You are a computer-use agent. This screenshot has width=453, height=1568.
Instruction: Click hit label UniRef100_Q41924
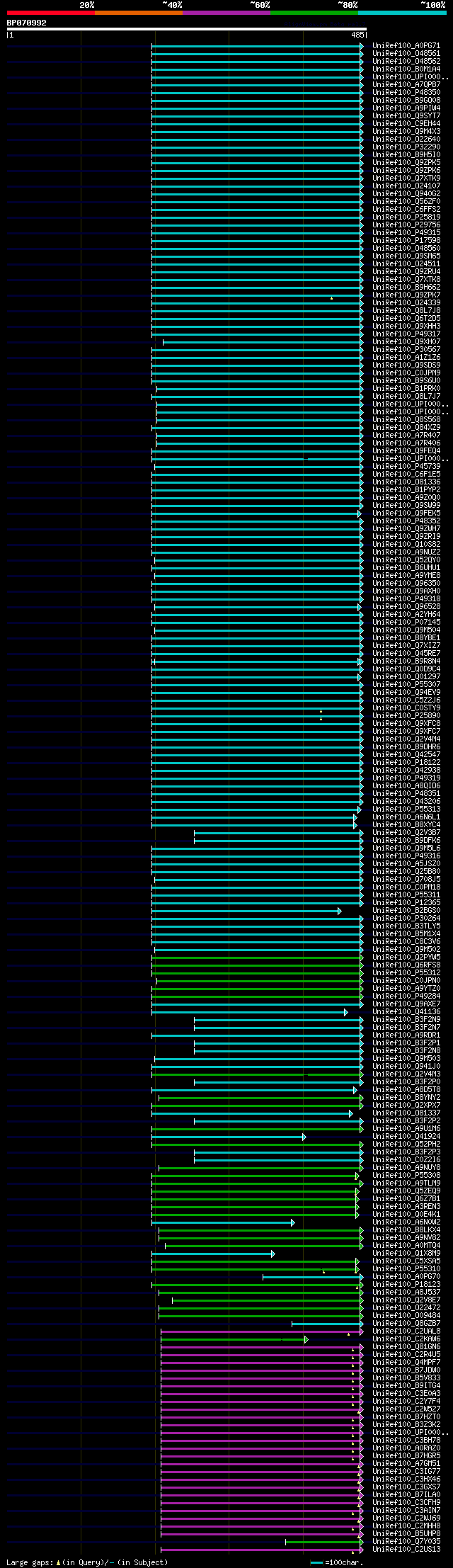(406, 1136)
